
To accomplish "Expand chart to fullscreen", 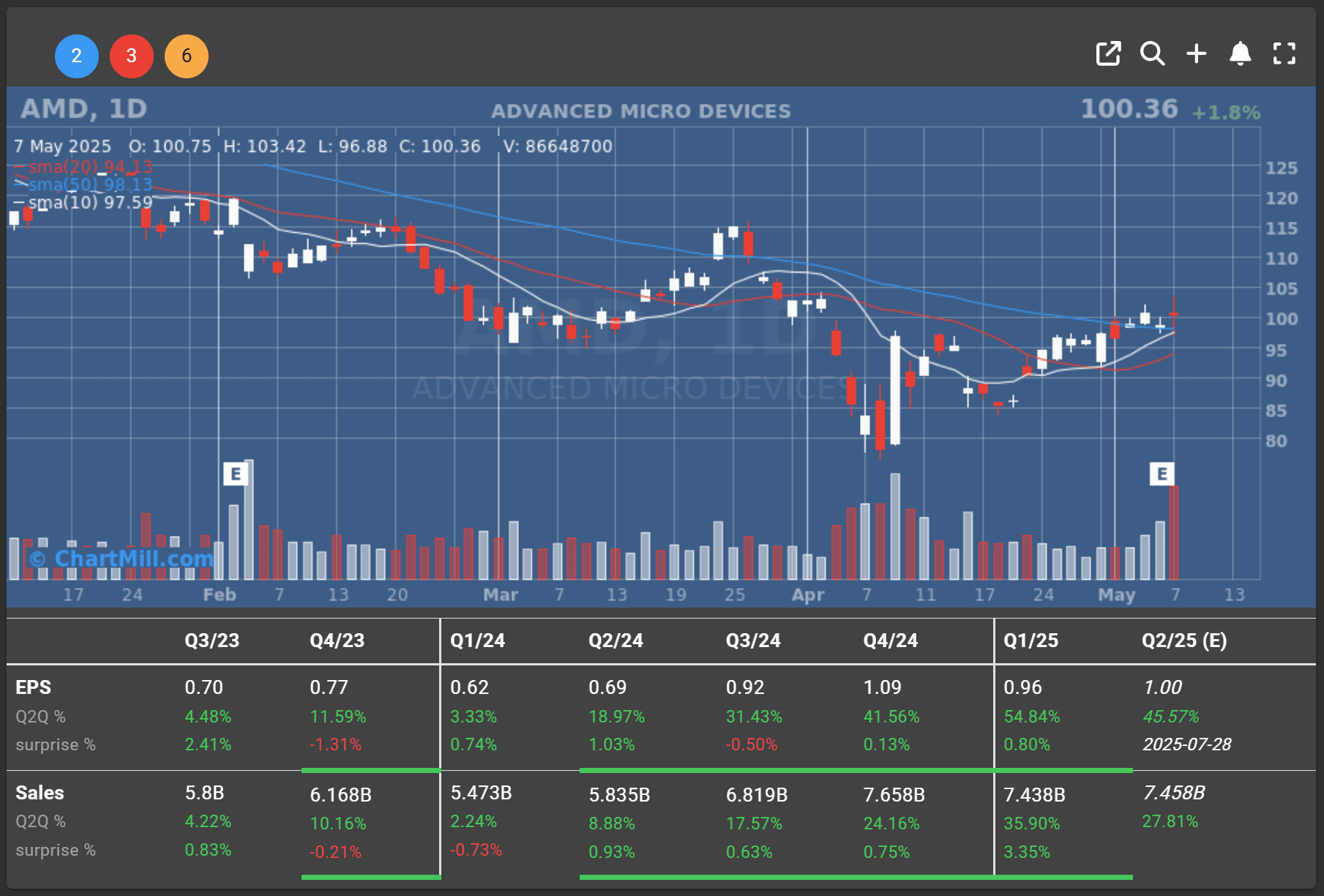I will (1284, 53).
